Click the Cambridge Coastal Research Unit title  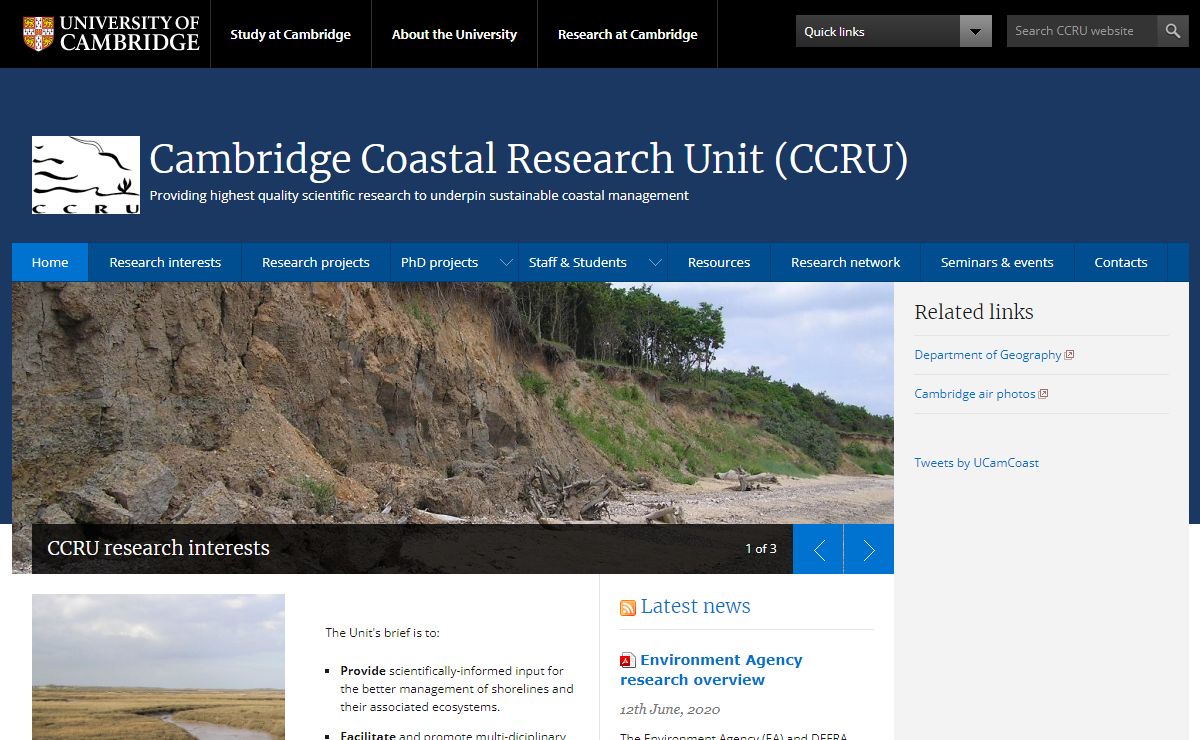(528, 159)
